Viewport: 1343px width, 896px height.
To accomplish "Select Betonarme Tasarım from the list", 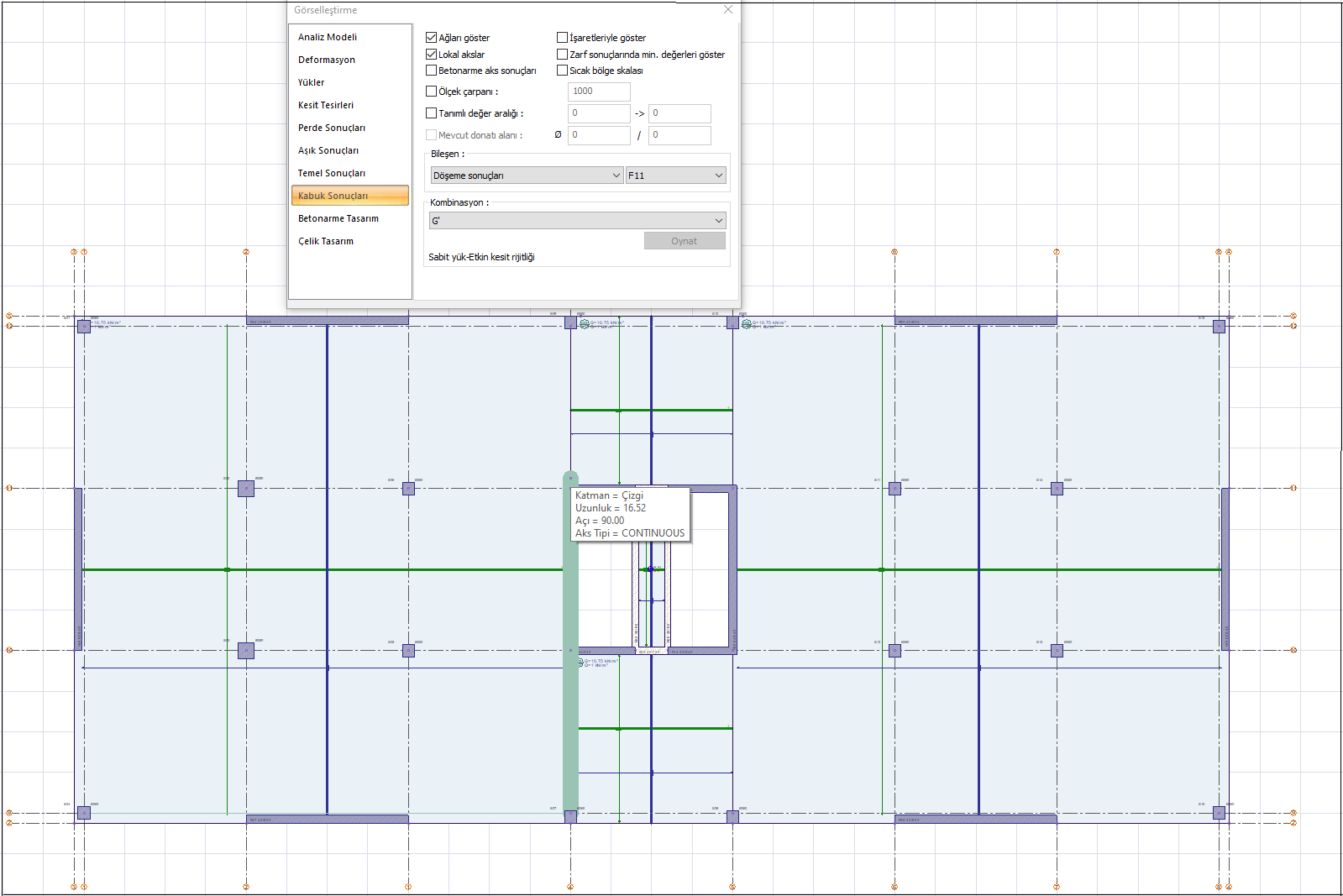I will [x=338, y=218].
